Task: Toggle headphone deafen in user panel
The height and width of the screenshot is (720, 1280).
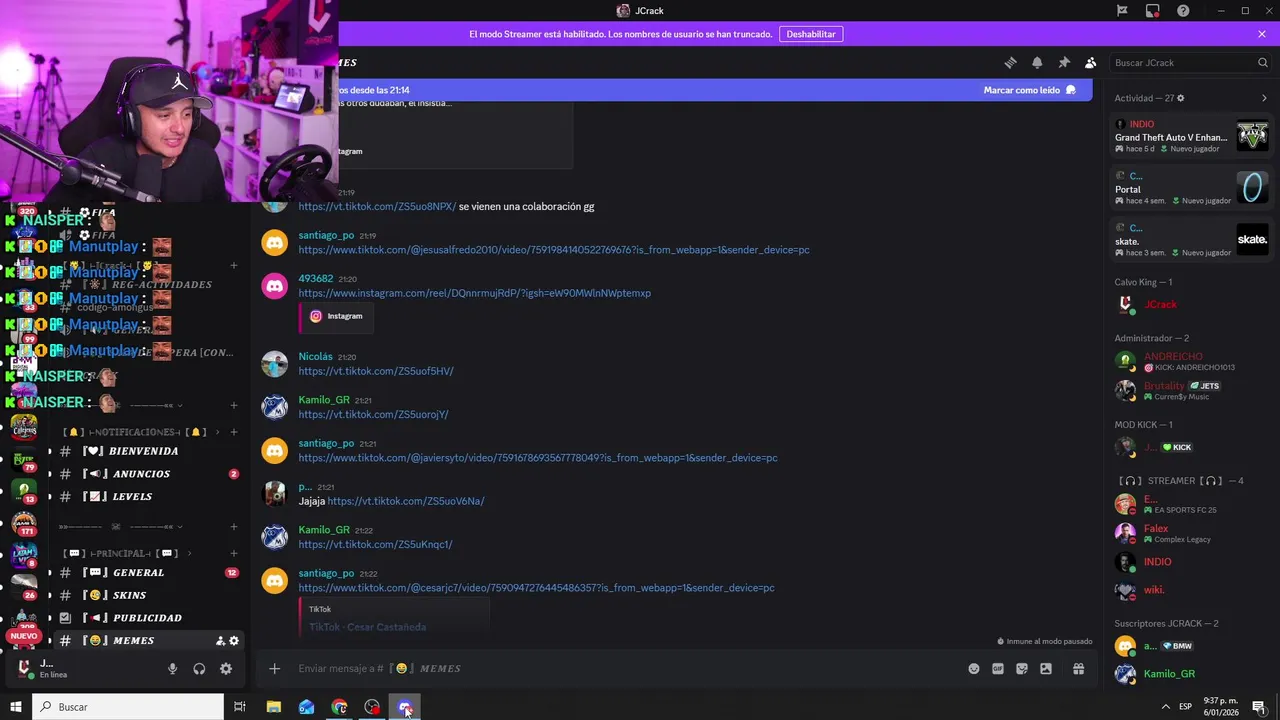Action: [199, 669]
